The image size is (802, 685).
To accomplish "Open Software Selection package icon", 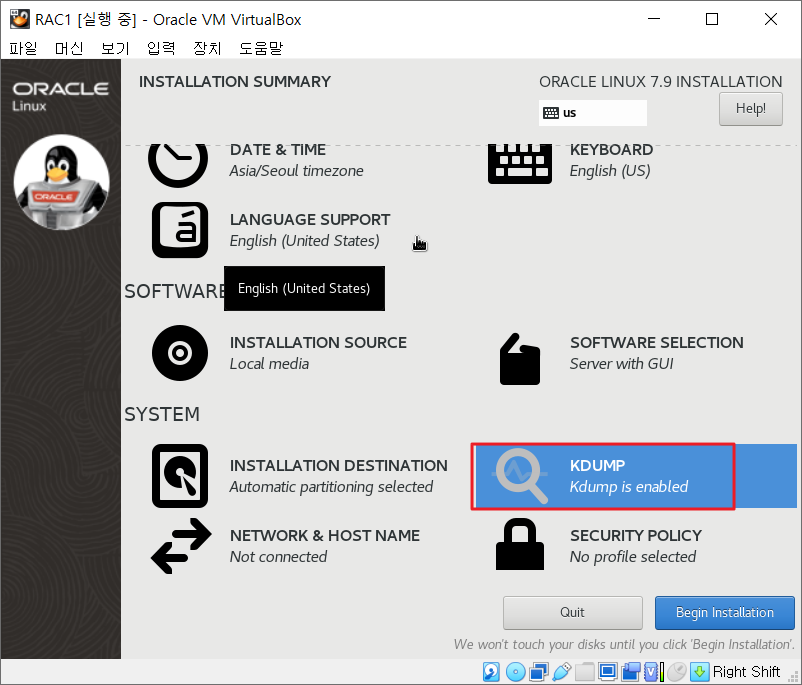I will point(520,359).
